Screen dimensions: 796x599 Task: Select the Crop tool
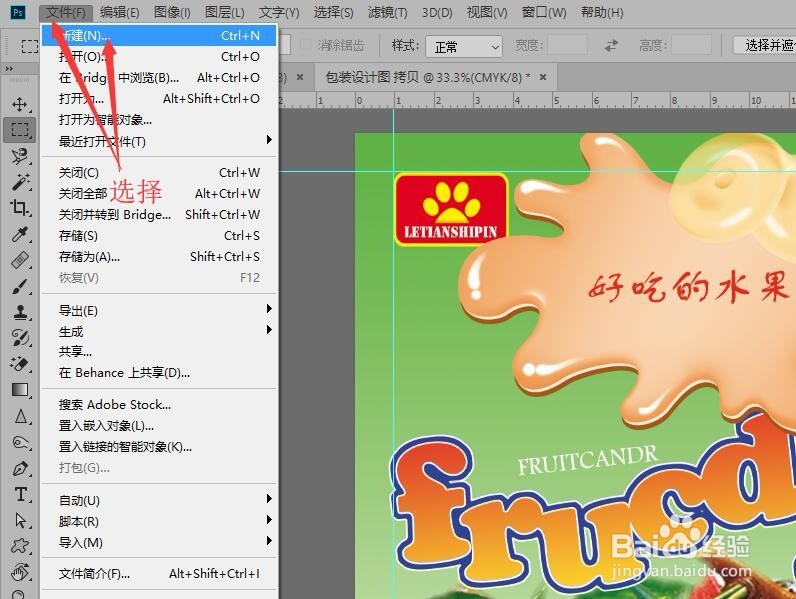click(x=20, y=208)
